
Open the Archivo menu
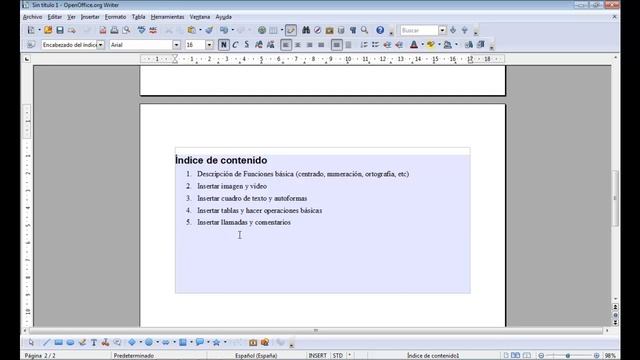[x=32, y=17]
